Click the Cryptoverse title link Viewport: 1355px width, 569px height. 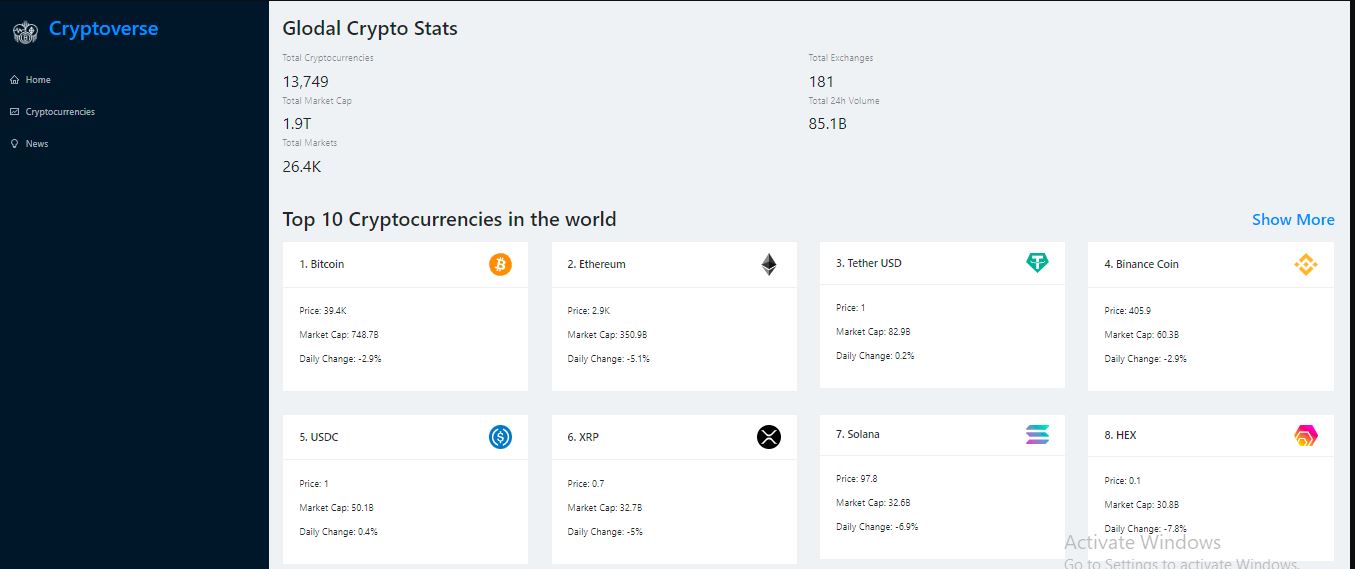click(103, 29)
